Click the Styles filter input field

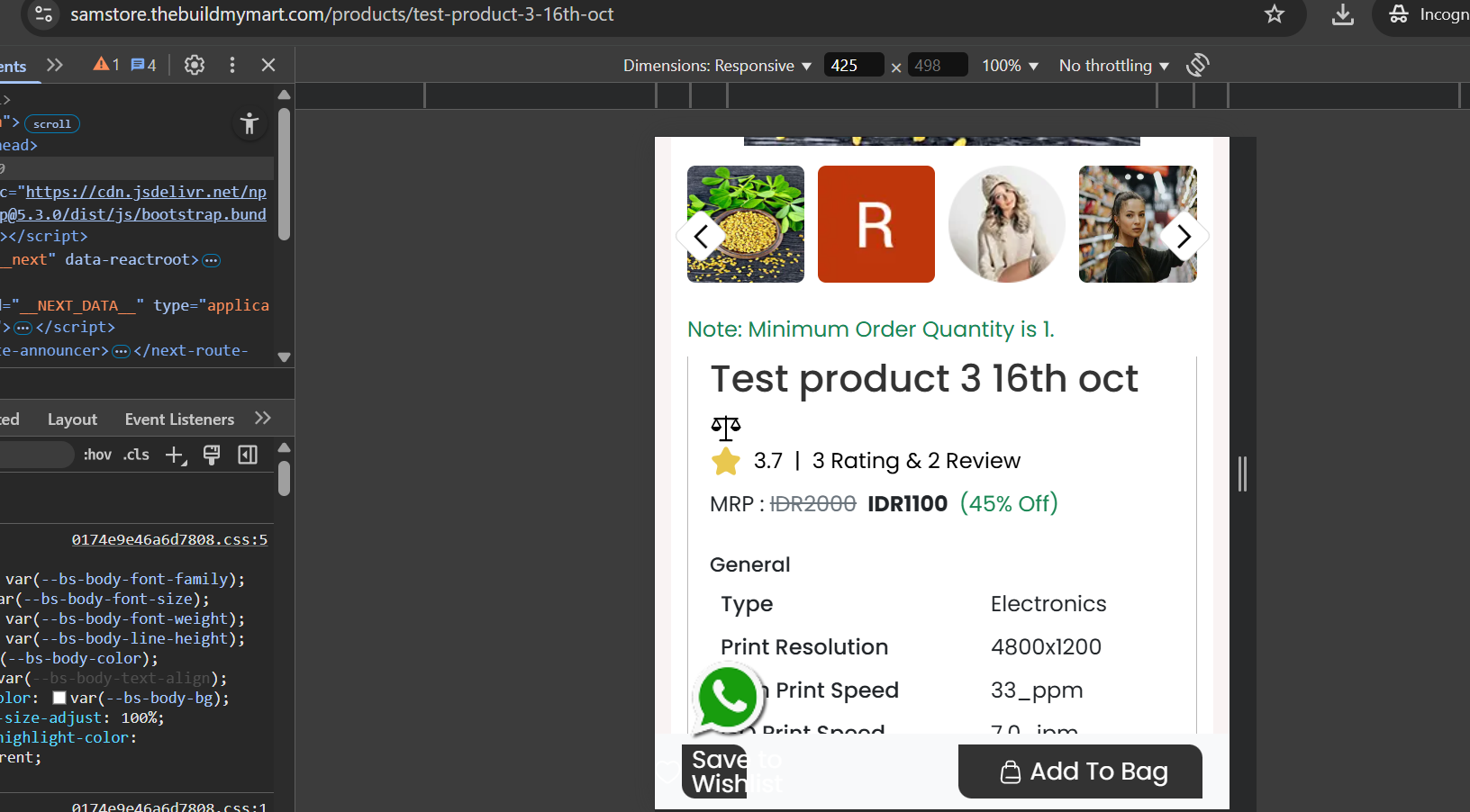click(x=36, y=455)
